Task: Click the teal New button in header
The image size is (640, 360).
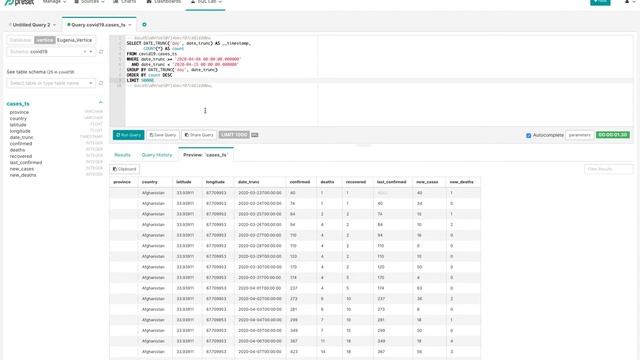Action: pos(600,2)
